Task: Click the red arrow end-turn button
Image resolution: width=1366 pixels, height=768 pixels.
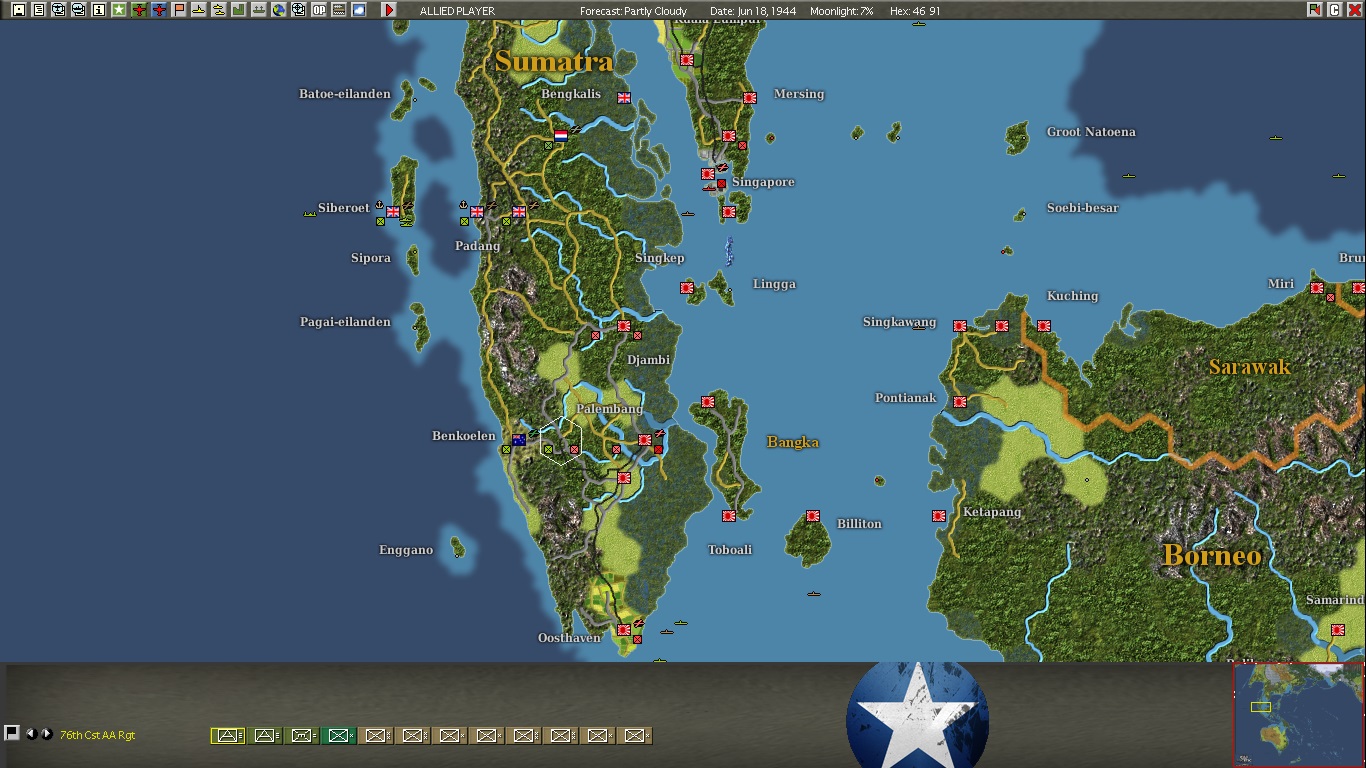Action: tap(389, 10)
